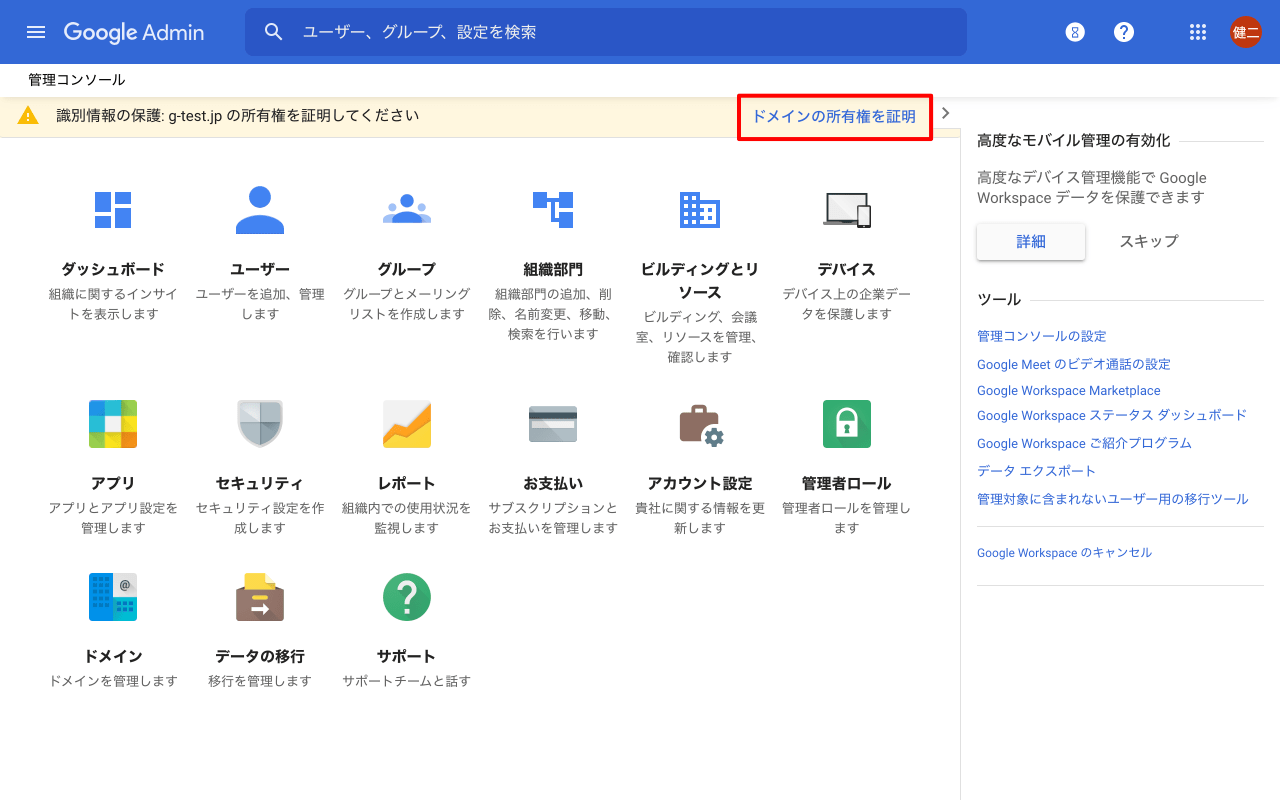
Task: Open the レポート chart icon
Action: [407, 424]
